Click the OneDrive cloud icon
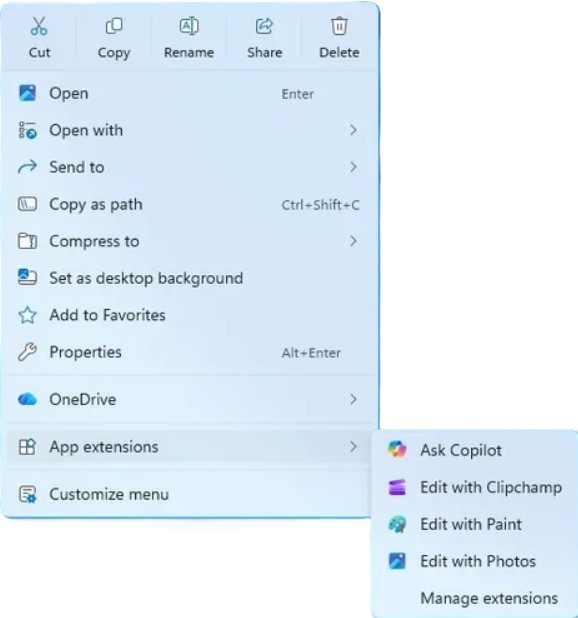 27,399
